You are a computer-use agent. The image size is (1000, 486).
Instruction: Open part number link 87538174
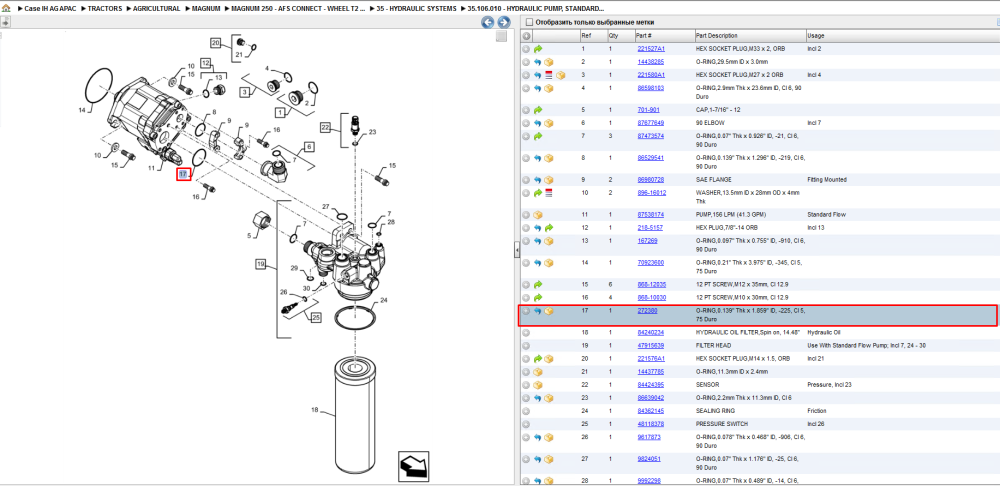point(651,214)
